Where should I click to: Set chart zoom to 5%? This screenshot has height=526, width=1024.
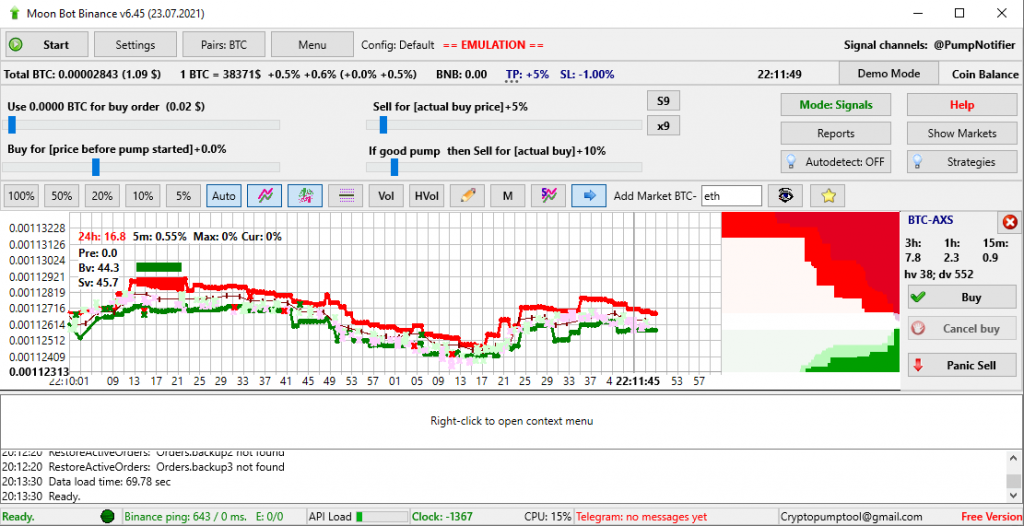point(184,195)
